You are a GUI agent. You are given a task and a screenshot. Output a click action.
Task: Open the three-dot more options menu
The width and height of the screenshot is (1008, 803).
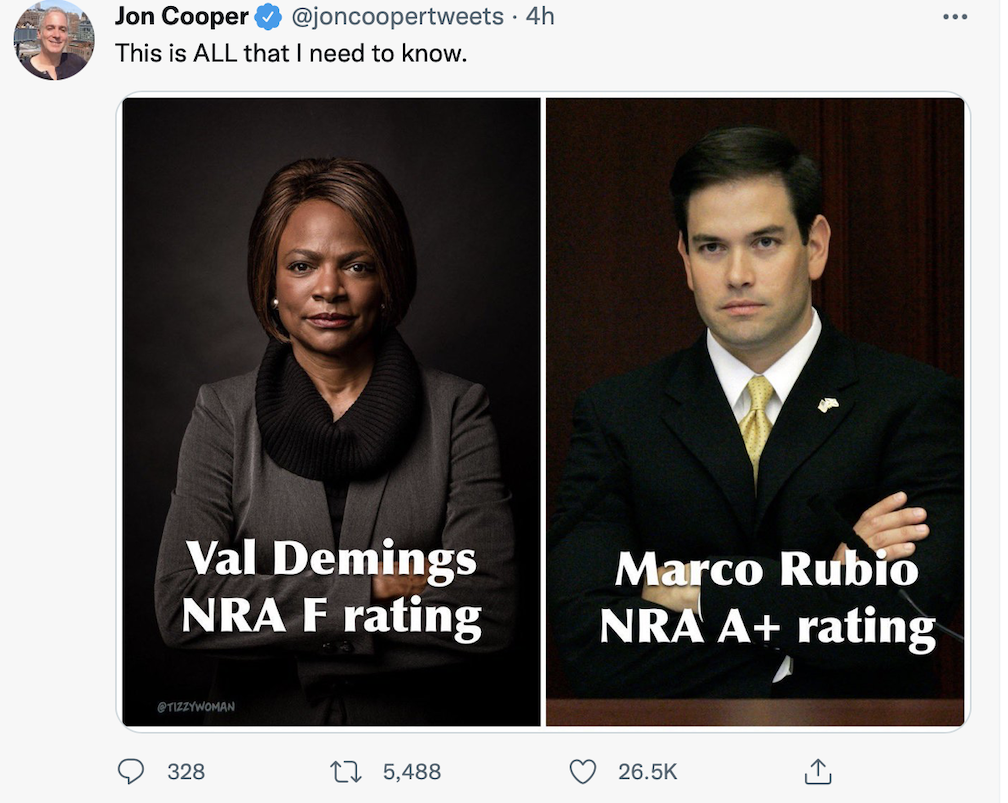point(955,17)
